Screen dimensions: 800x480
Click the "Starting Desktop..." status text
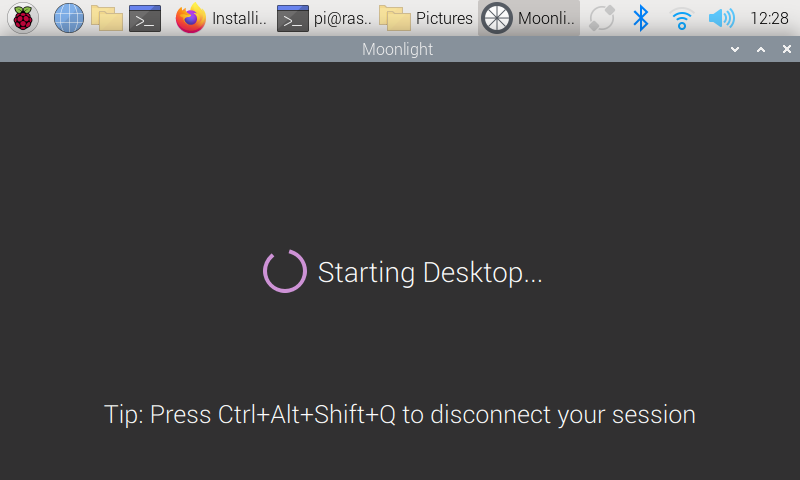coord(430,272)
